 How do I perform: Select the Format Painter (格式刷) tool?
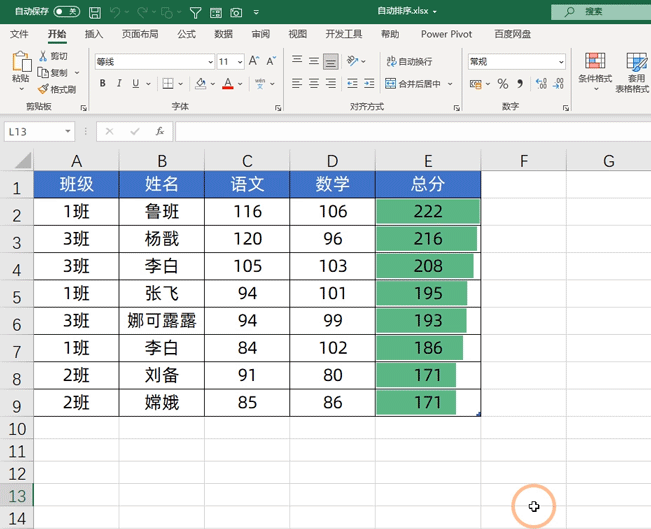pos(57,89)
